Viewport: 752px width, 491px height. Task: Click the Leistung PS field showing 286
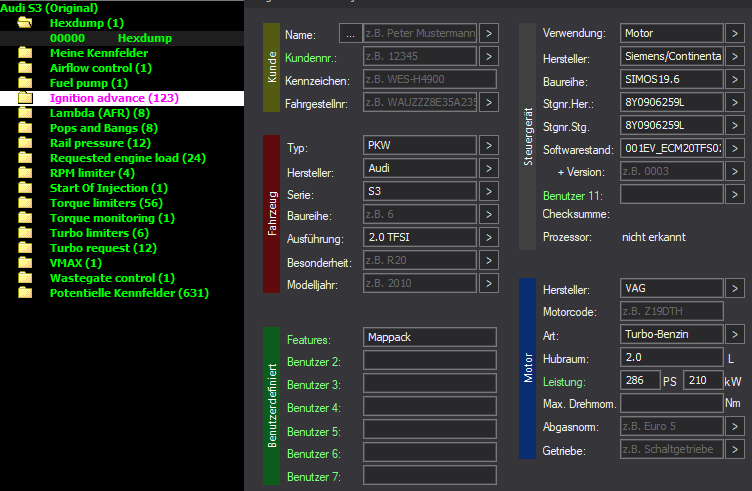point(640,380)
